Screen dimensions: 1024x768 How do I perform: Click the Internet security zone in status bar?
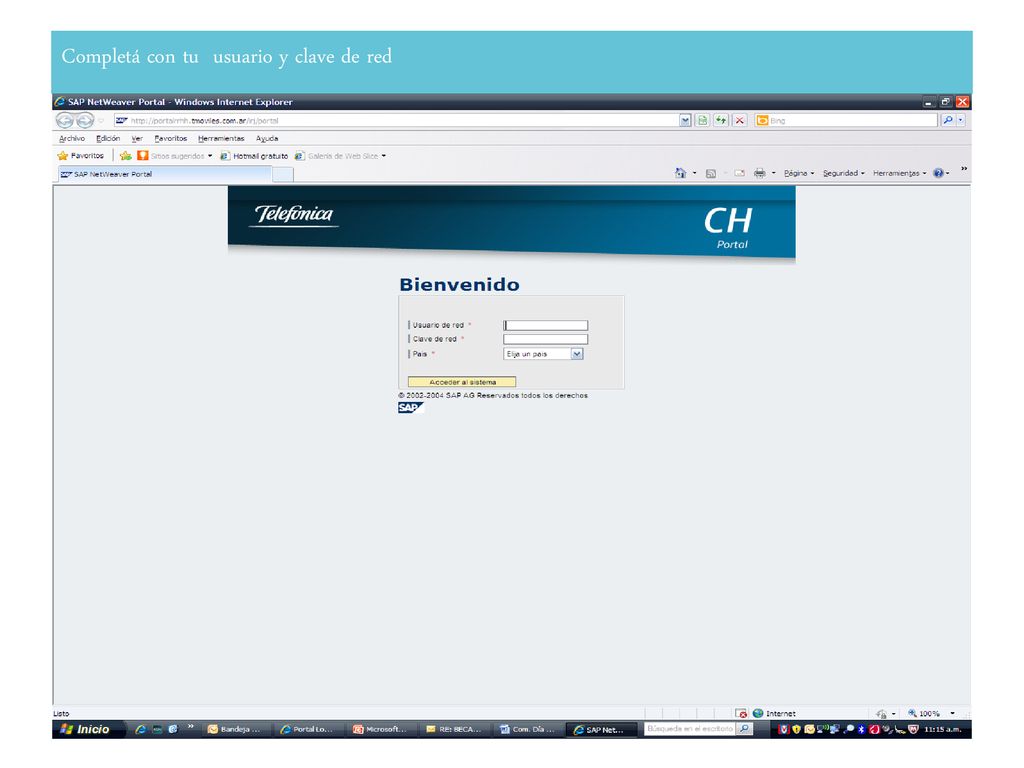pyautogui.click(x=775, y=713)
